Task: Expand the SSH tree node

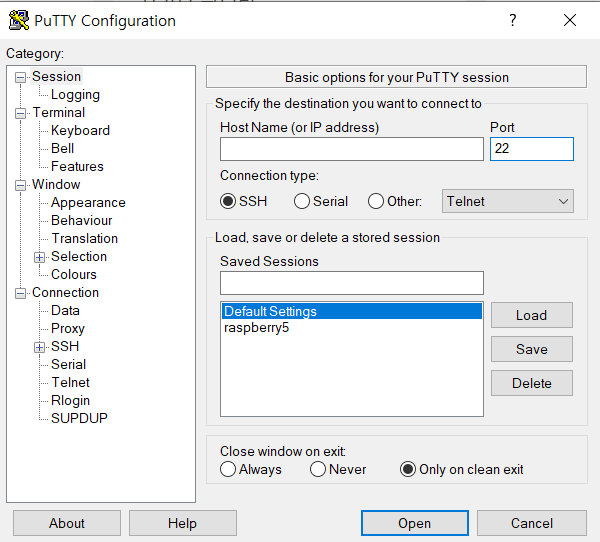Action: [x=39, y=348]
